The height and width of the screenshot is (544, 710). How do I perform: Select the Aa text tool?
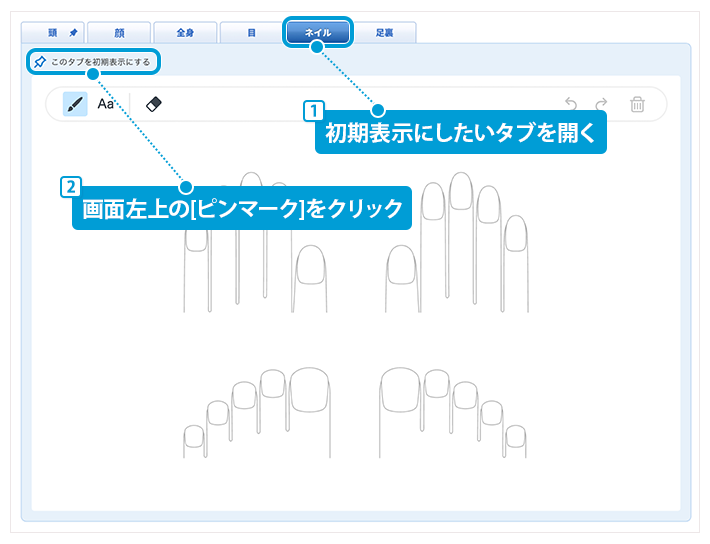point(105,104)
